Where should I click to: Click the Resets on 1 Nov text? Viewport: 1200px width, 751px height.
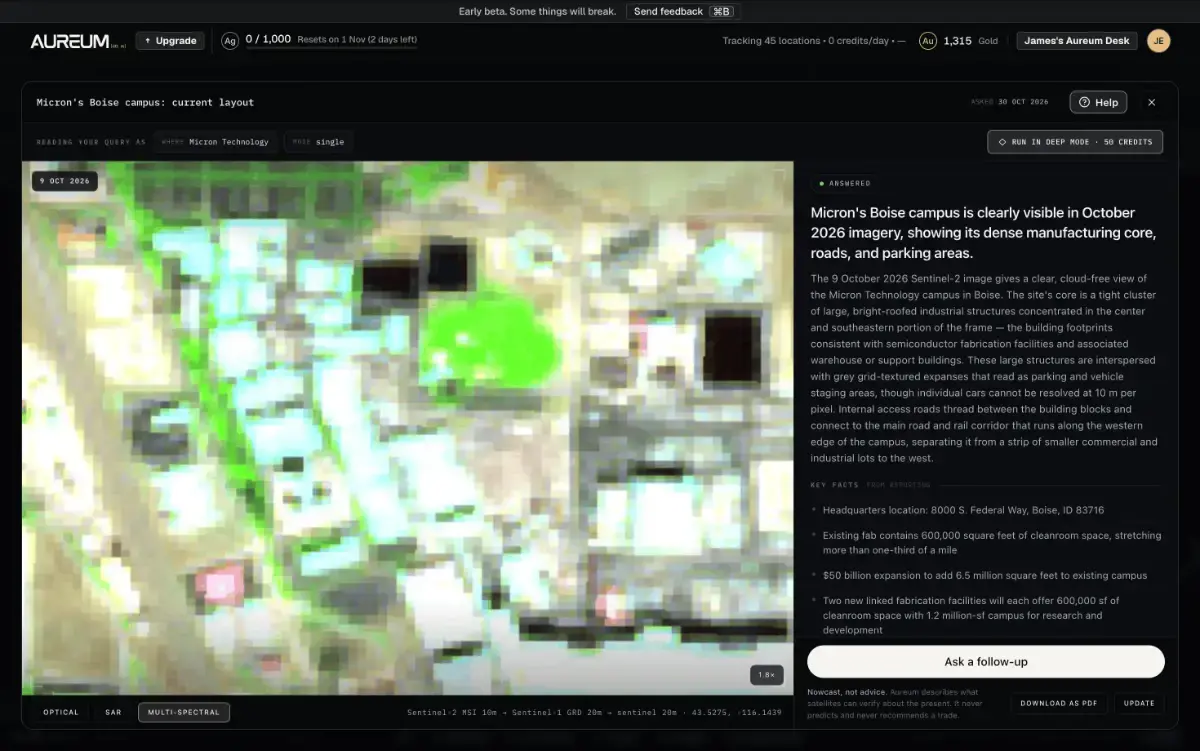(x=357, y=40)
